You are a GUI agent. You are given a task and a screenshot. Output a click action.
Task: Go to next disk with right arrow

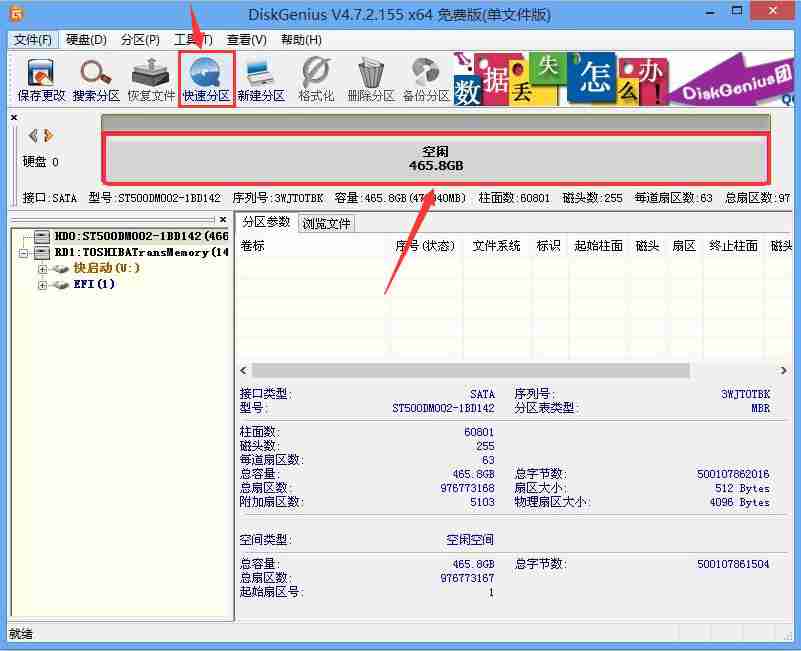click(48, 135)
